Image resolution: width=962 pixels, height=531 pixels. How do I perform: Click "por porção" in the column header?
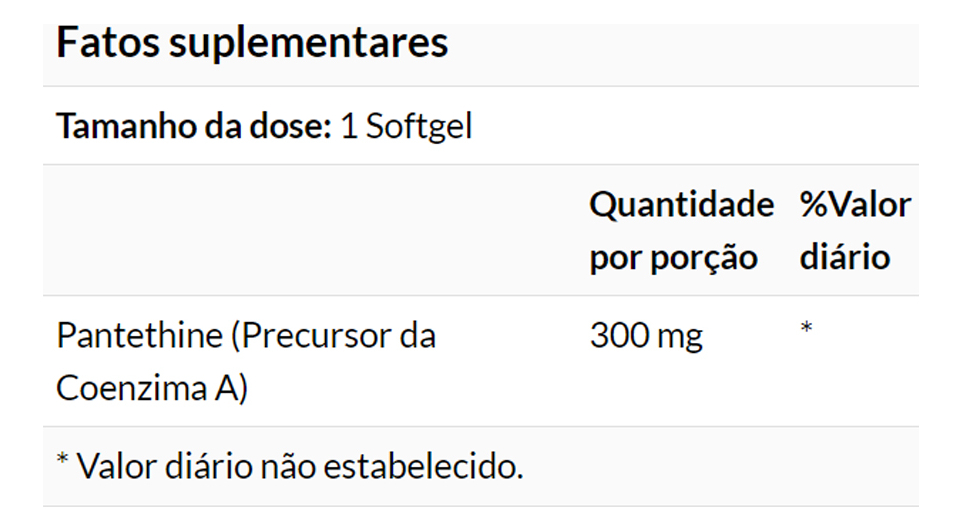pyautogui.click(x=673, y=257)
